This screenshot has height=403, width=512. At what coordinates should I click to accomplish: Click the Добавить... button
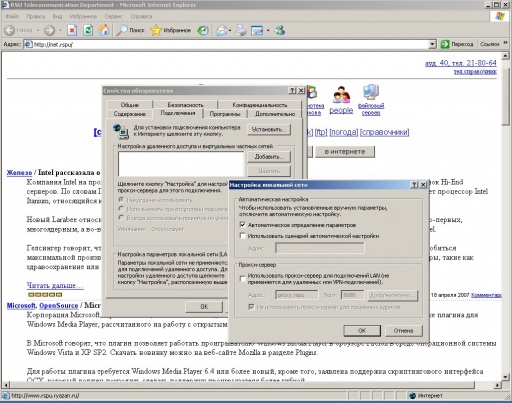pos(269,157)
